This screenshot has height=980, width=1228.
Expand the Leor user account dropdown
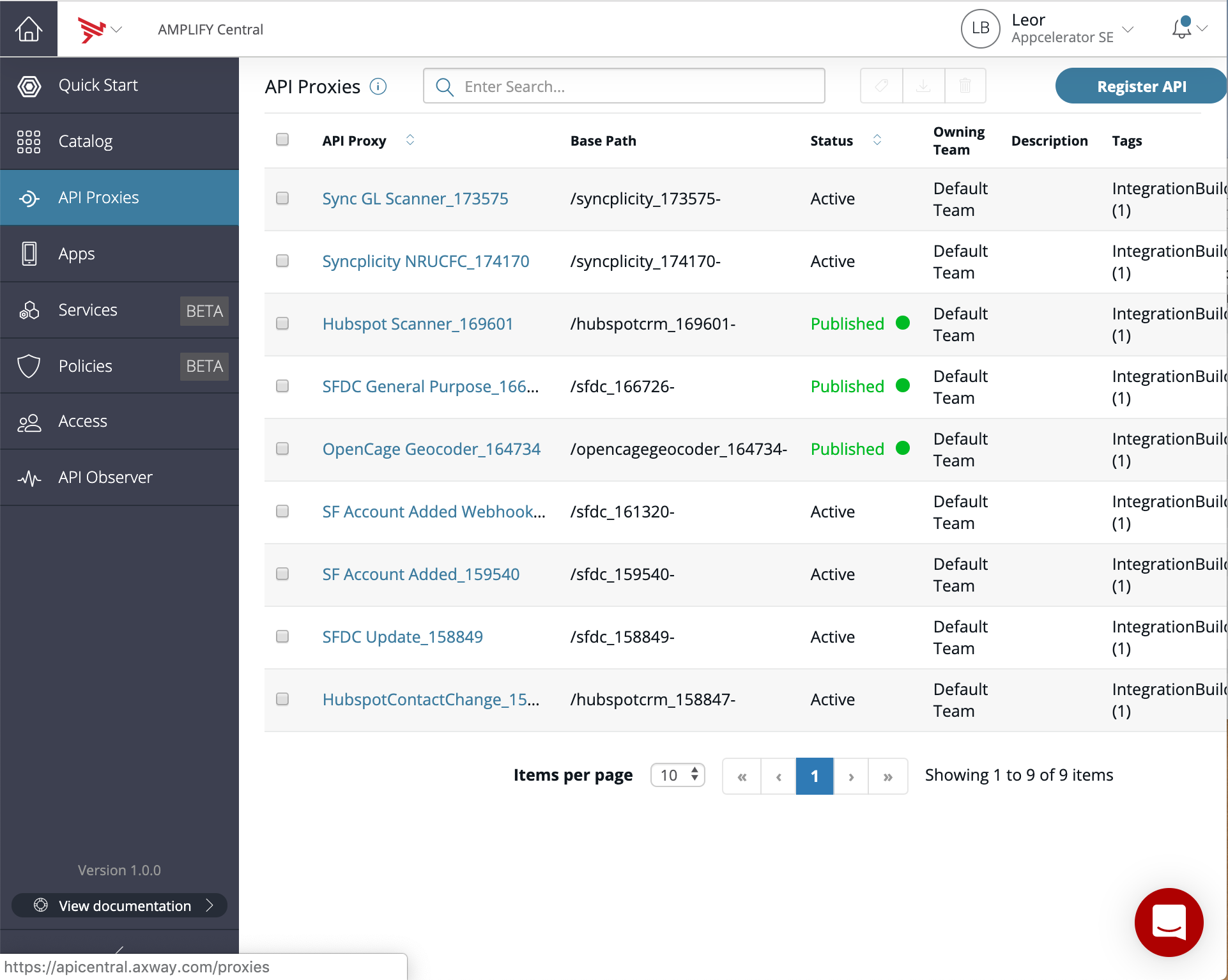click(x=1128, y=29)
